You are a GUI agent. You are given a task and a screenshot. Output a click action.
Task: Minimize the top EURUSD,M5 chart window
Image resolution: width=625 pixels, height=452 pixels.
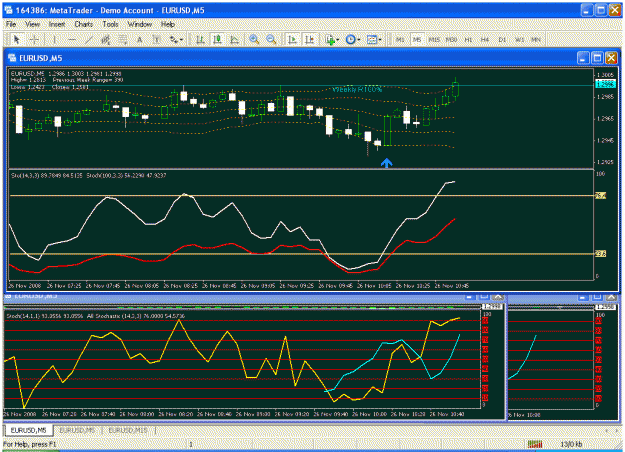click(x=583, y=58)
